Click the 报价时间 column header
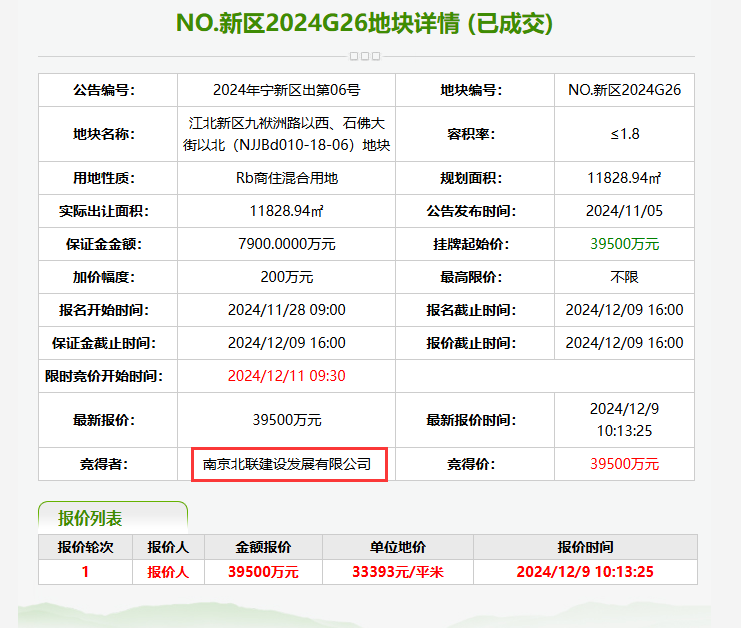Screen dimensions: 741x628 (x=585, y=547)
